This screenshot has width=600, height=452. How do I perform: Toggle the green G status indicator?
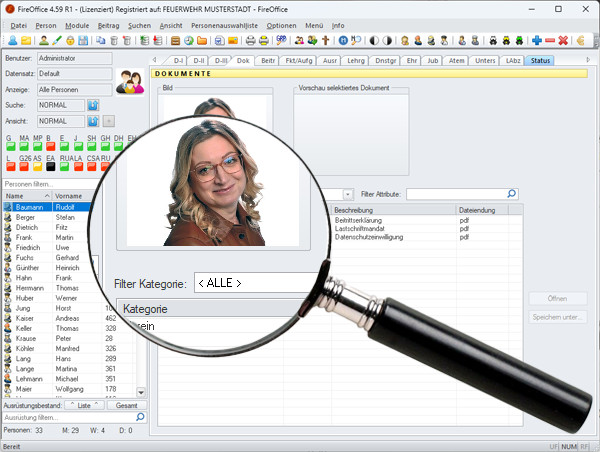(9, 148)
